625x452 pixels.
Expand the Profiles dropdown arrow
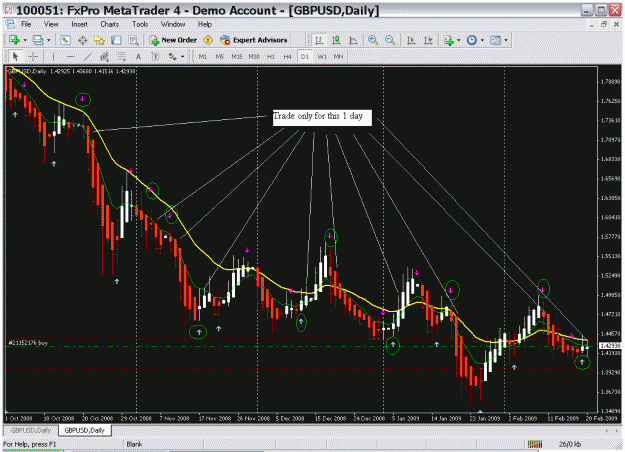click(x=49, y=40)
